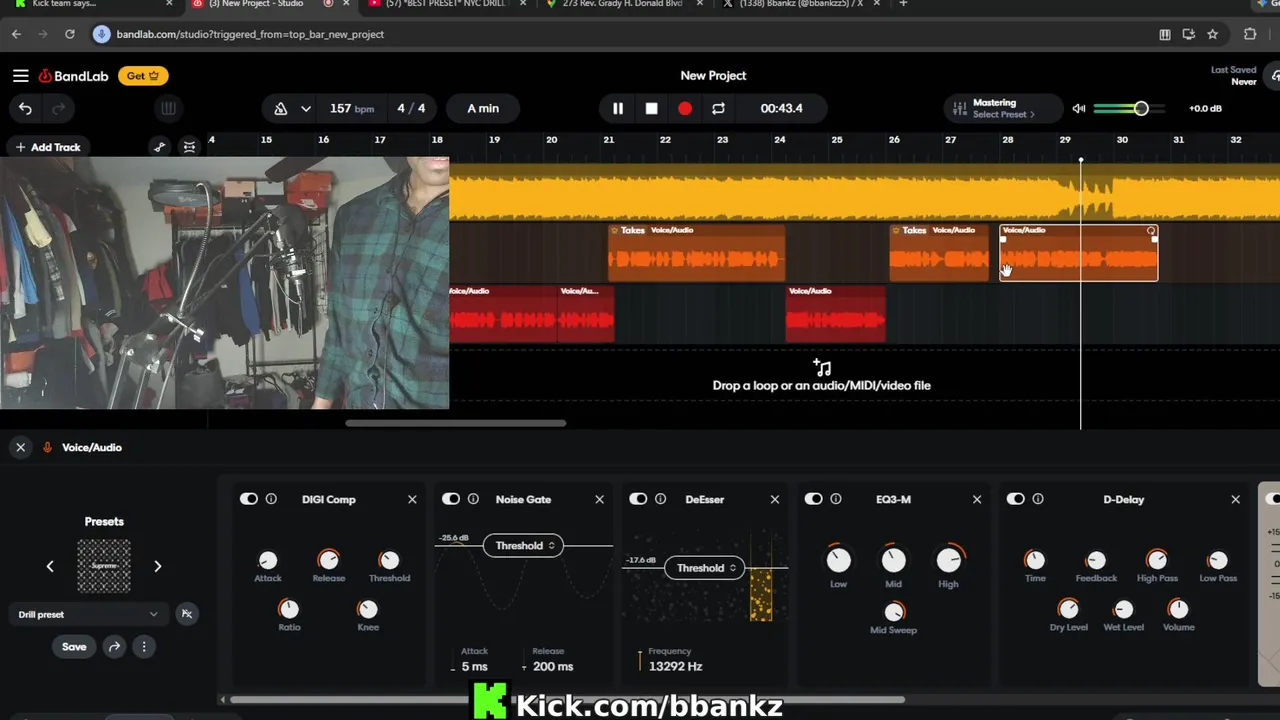Open the BandLab hamburger menu
1280x720 pixels.
(20, 76)
